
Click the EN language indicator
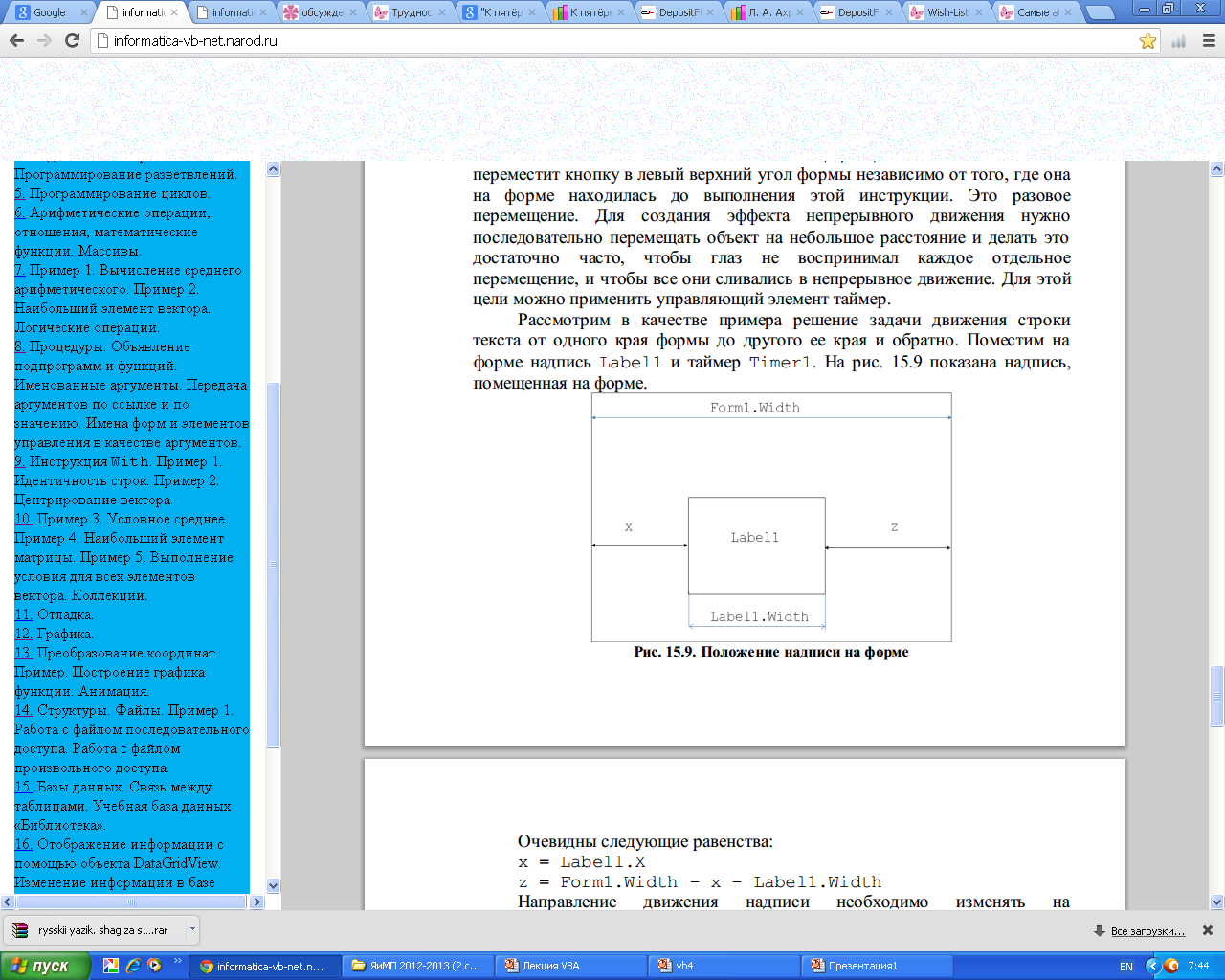pyautogui.click(x=1126, y=967)
